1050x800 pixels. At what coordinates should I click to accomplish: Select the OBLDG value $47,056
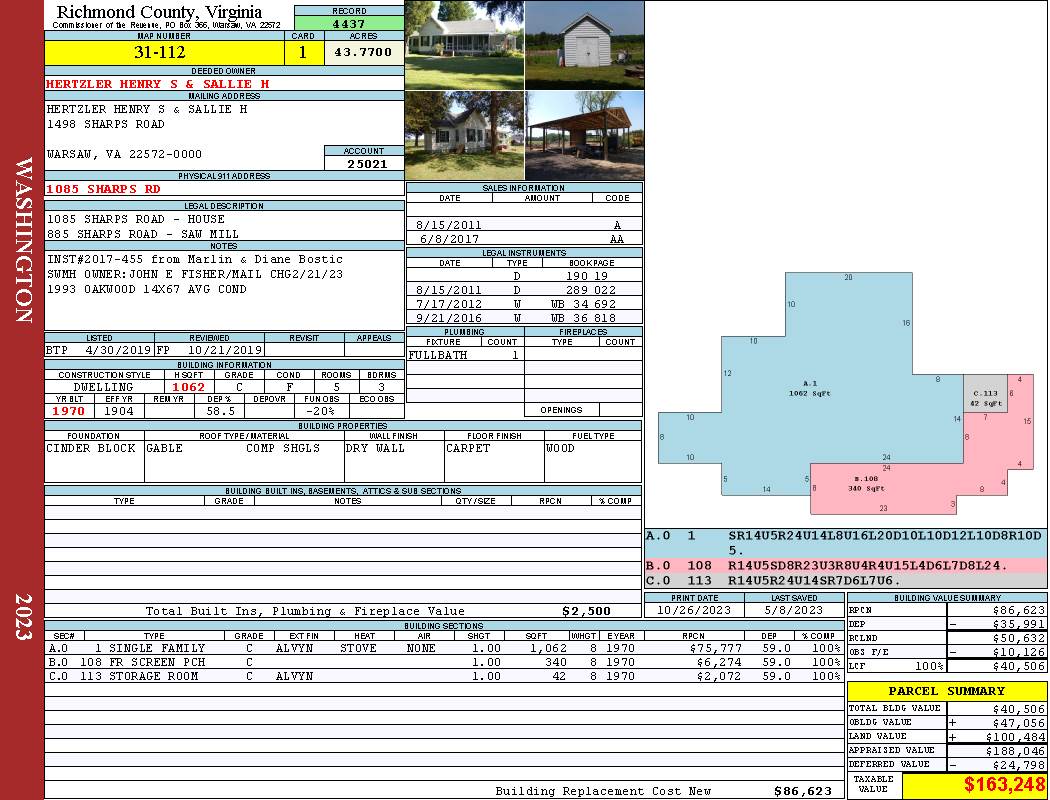coord(1019,723)
